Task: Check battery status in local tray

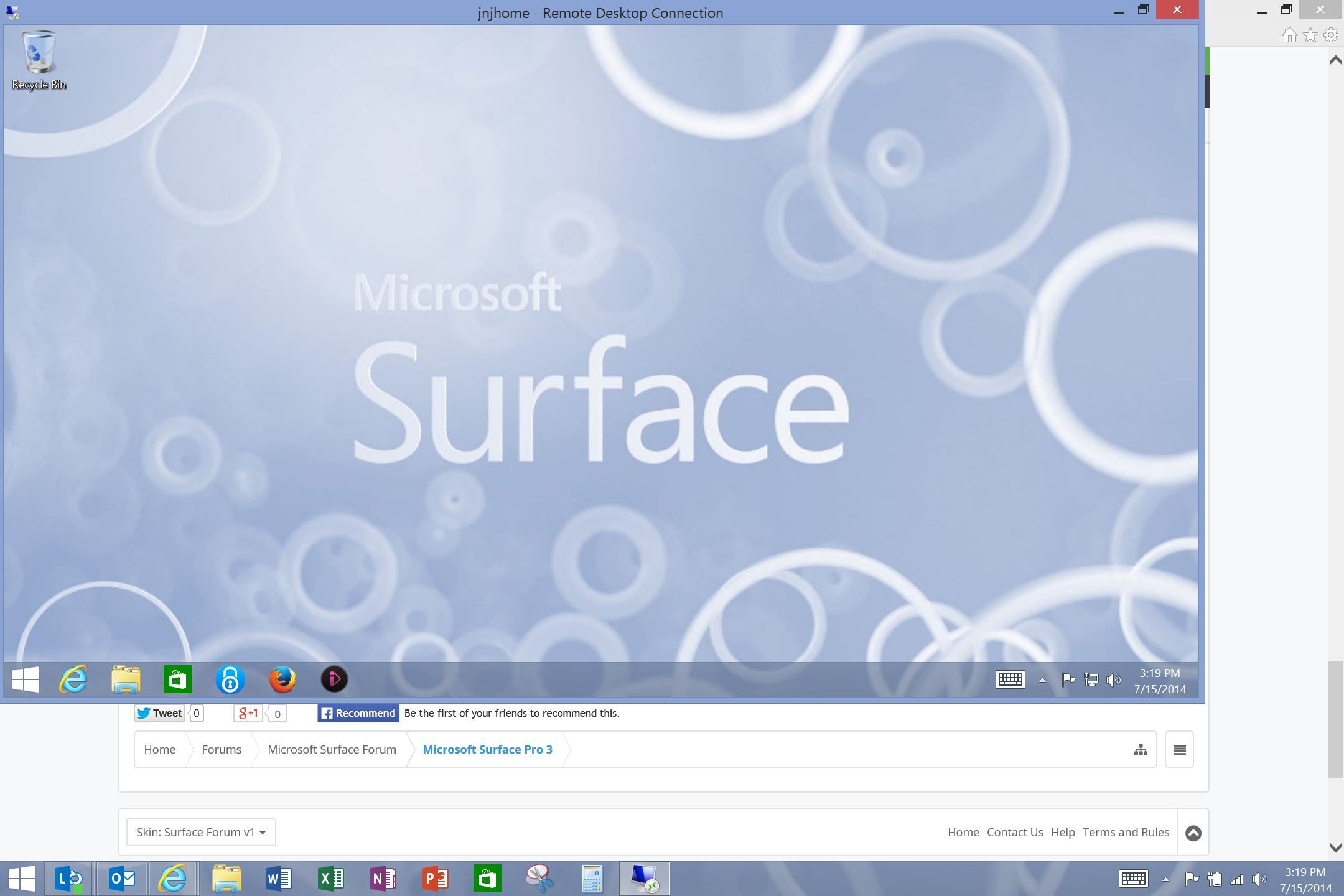Action: (x=1214, y=879)
